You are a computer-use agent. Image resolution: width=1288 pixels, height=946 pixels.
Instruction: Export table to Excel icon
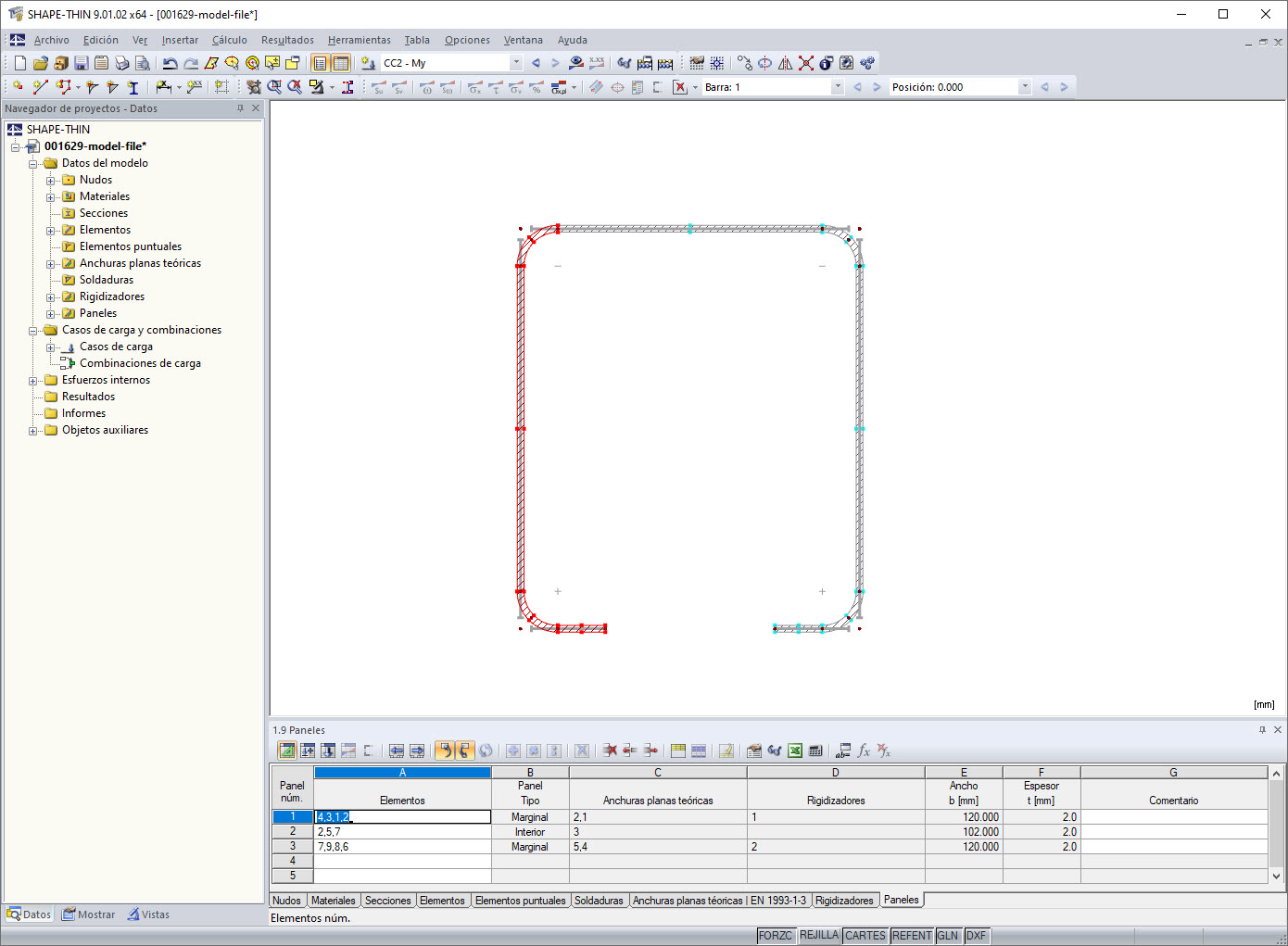pyautogui.click(x=795, y=750)
